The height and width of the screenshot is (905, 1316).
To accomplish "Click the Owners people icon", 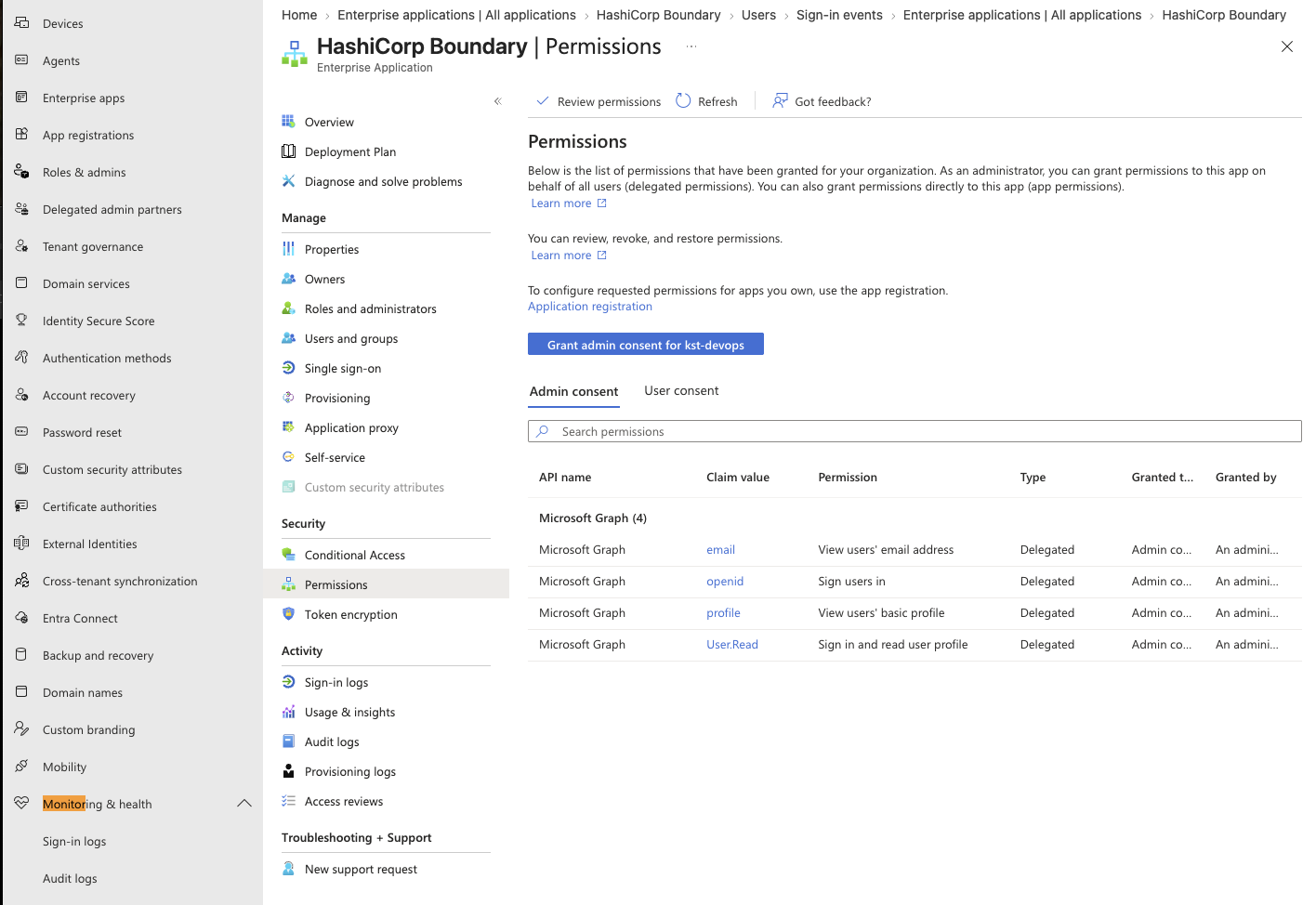I will tap(288, 278).
